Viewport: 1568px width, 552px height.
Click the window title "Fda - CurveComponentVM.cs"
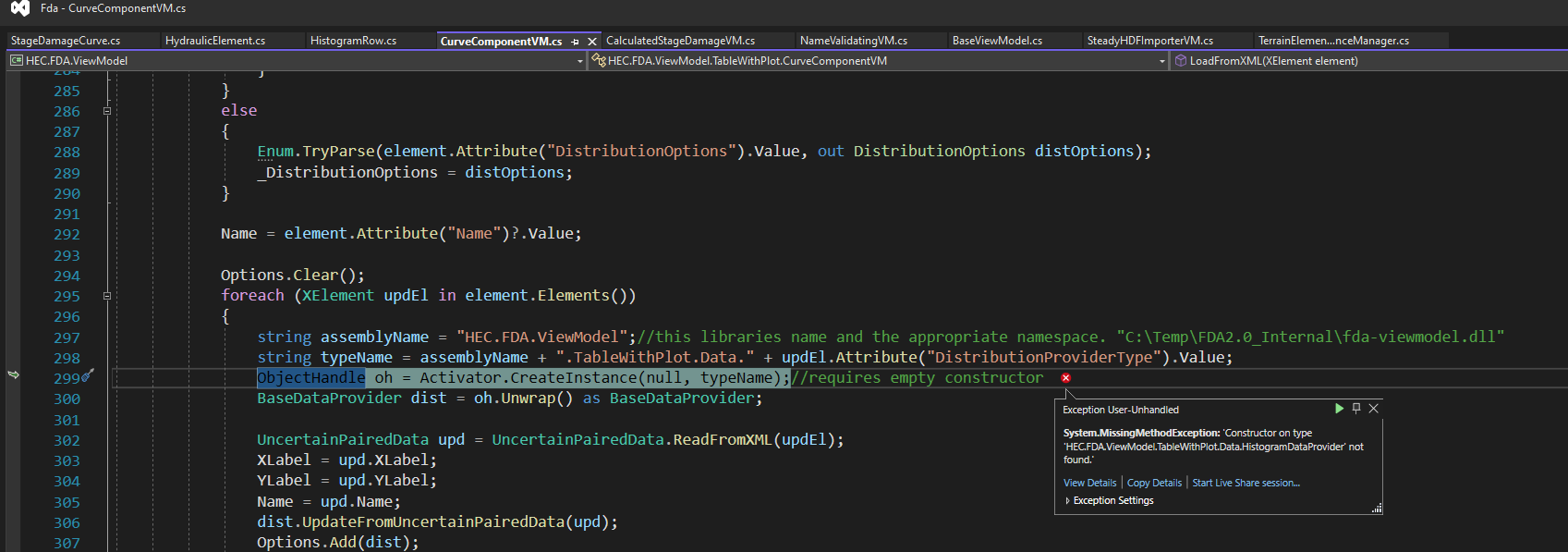114,8
